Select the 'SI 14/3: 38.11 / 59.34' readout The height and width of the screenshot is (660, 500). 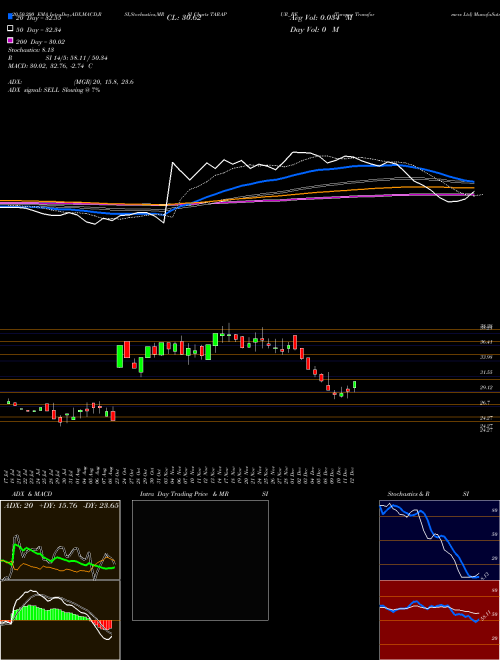coord(77,58)
